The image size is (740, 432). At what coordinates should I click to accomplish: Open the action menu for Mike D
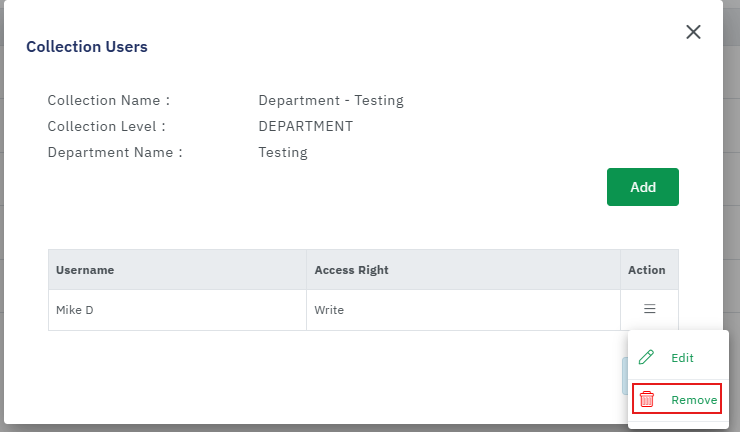[649, 310]
